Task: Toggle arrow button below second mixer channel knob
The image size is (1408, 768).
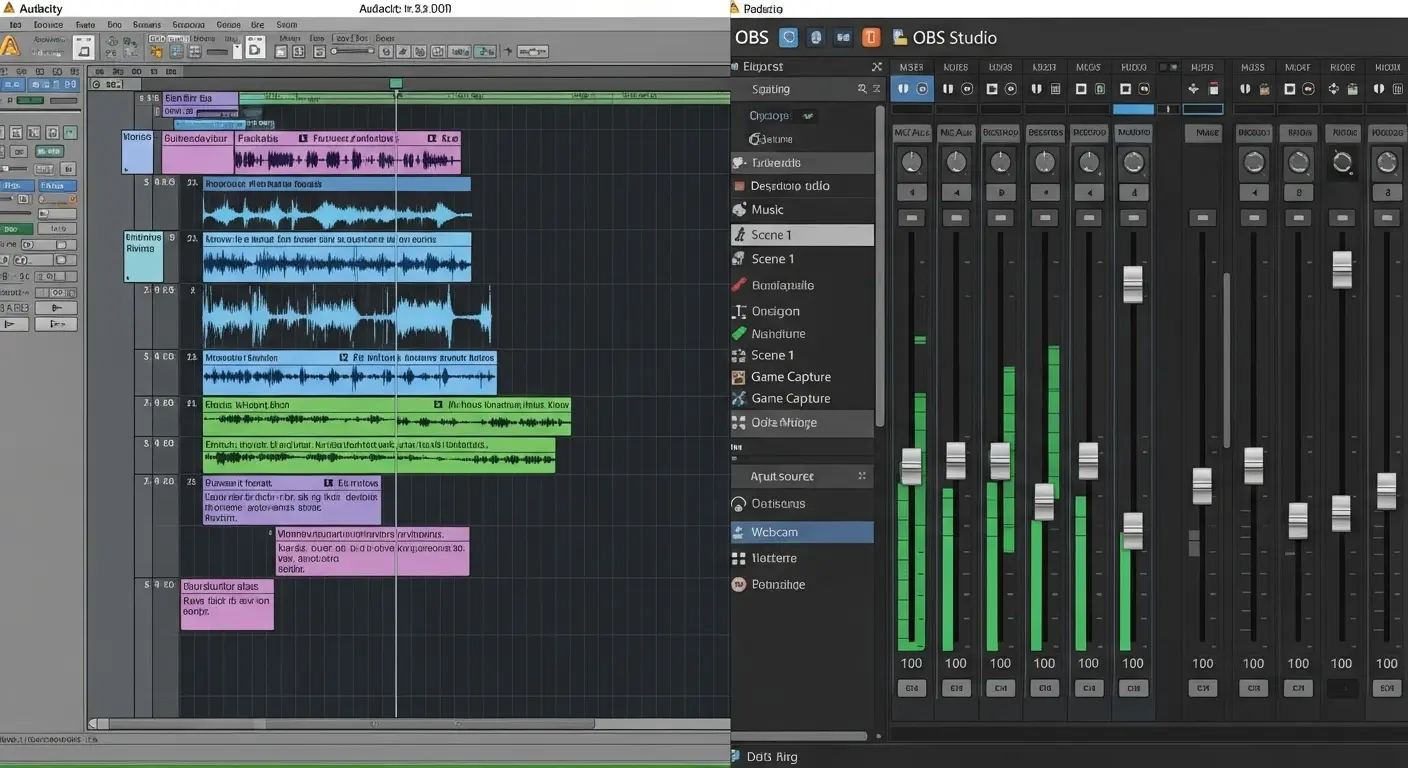Action: point(956,192)
